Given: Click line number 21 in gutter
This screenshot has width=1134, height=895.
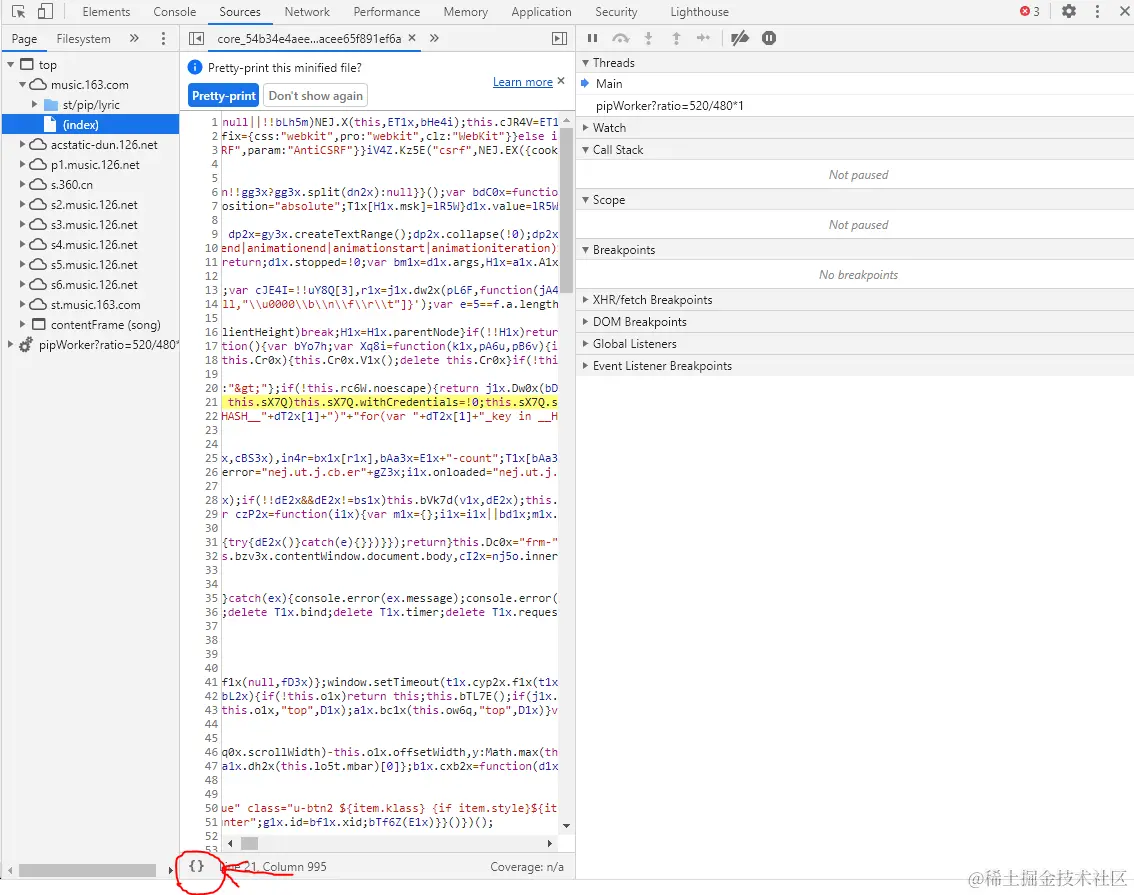Looking at the screenshot, I should tap(211, 402).
